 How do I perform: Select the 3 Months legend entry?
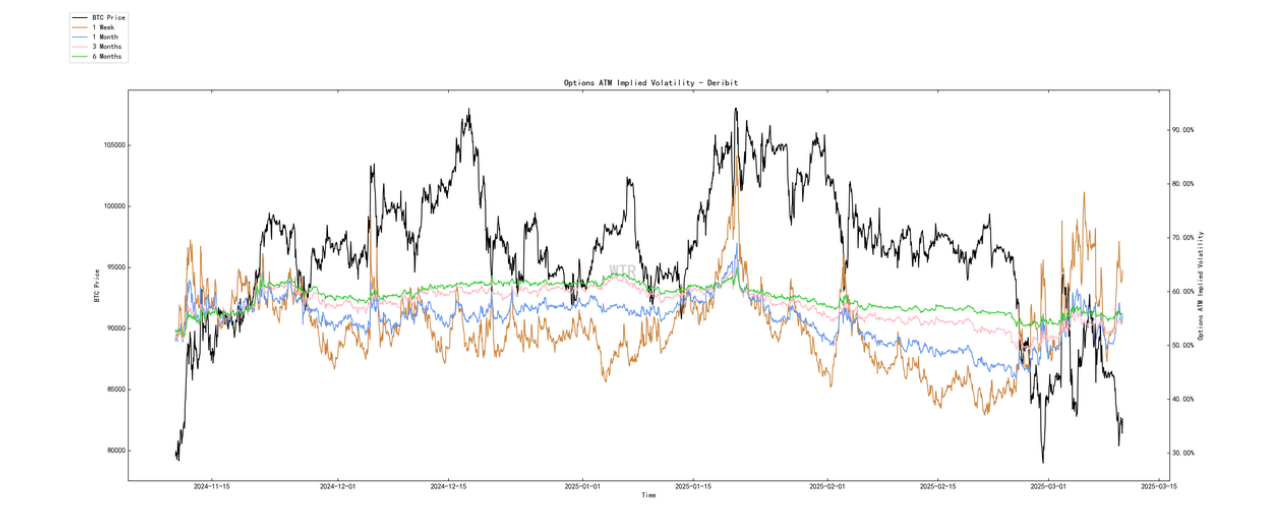[97, 47]
